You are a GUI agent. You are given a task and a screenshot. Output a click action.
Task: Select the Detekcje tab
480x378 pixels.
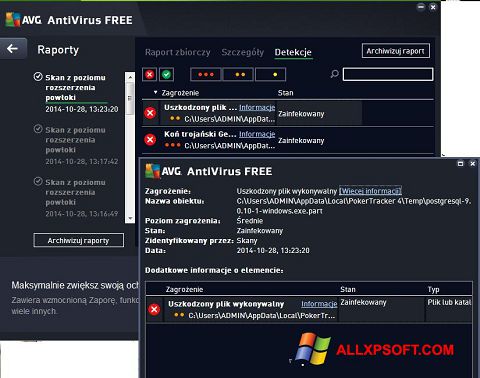[293, 52]
